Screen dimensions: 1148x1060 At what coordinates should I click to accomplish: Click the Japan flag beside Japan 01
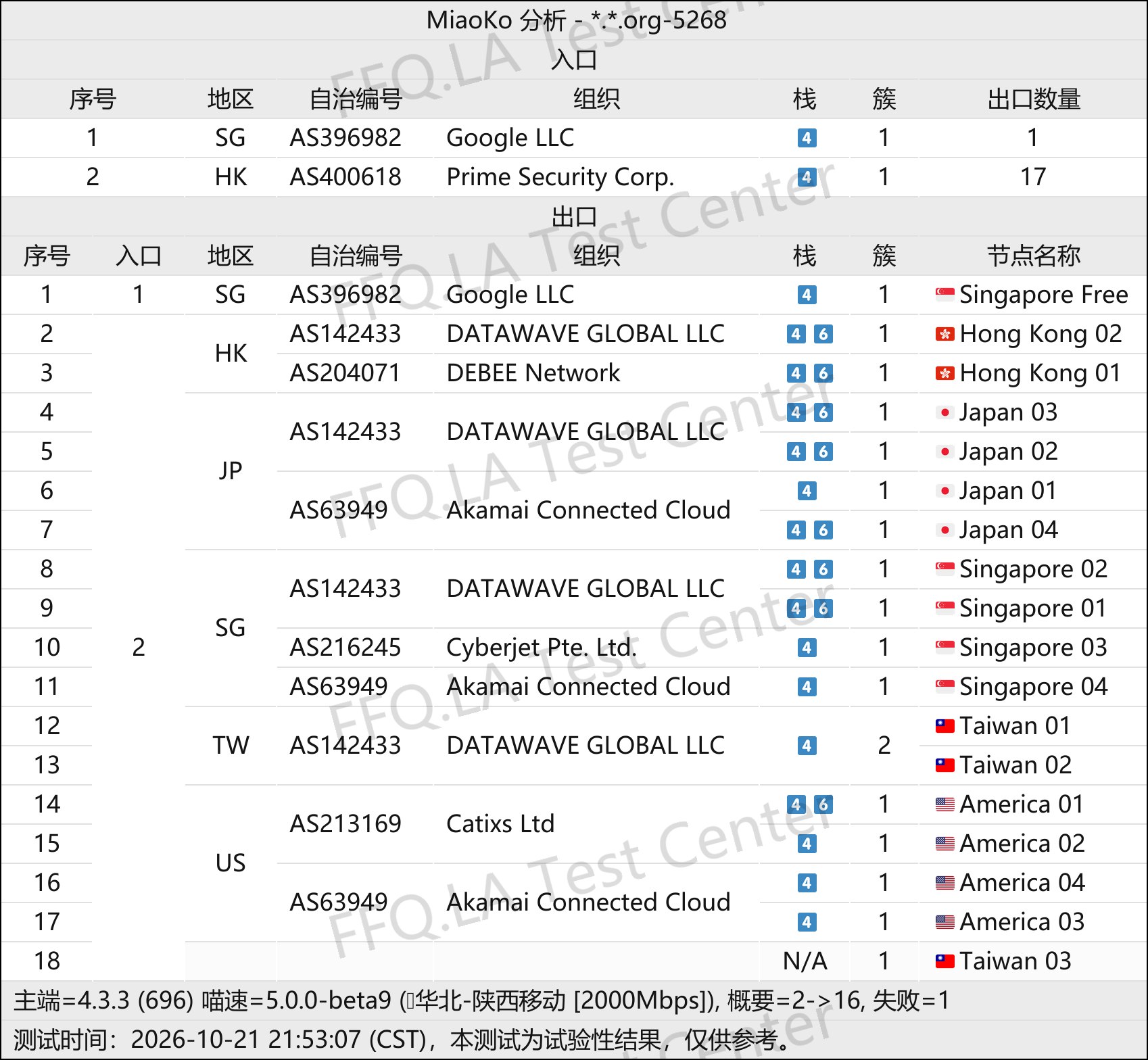pos(944,491)
